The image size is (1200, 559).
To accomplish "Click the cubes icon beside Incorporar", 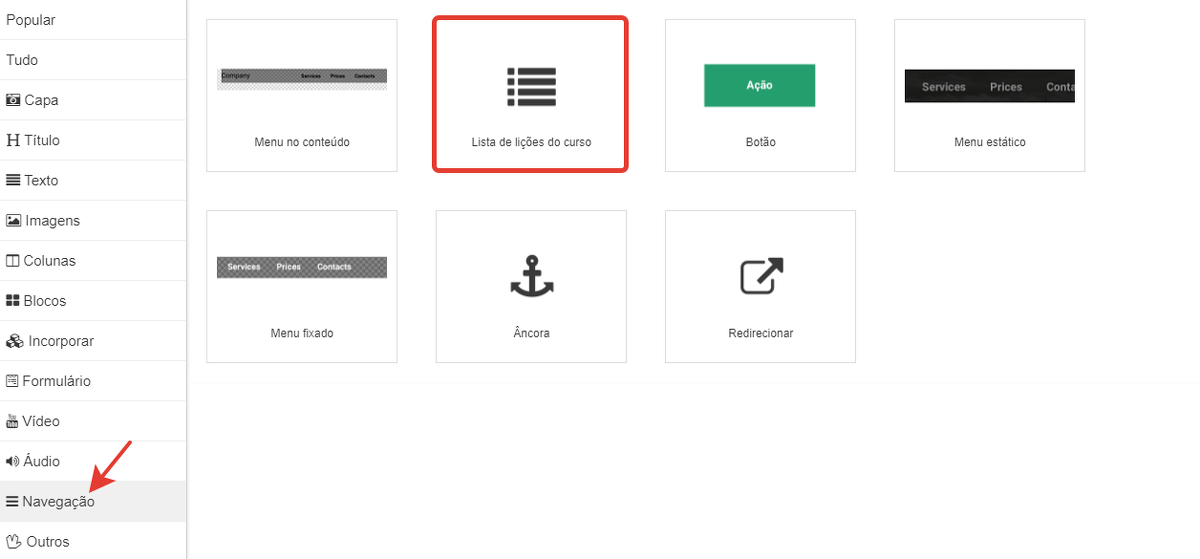I will point(14,341).
